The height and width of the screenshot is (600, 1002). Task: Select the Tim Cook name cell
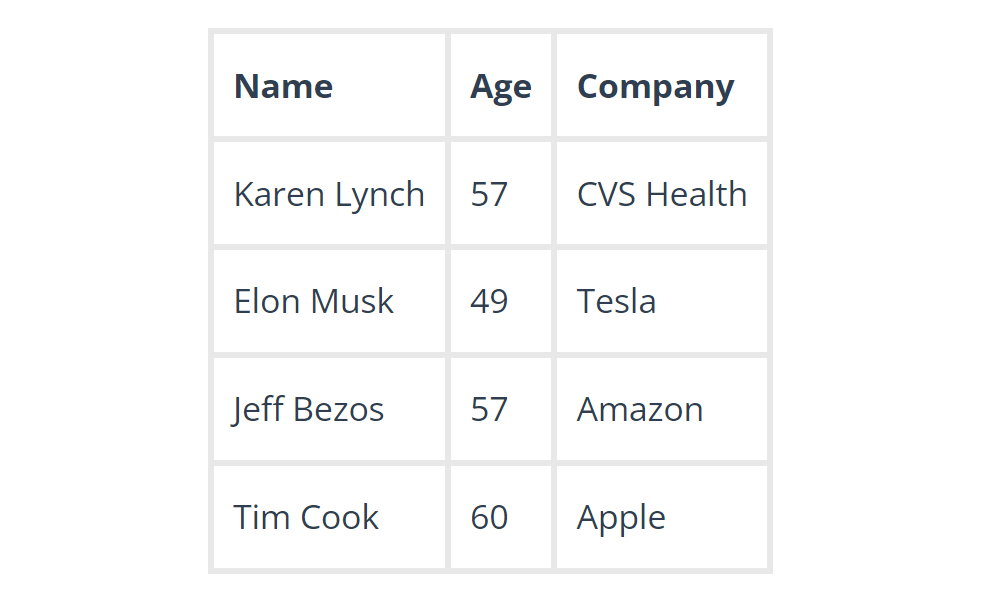tap(306, 518)
